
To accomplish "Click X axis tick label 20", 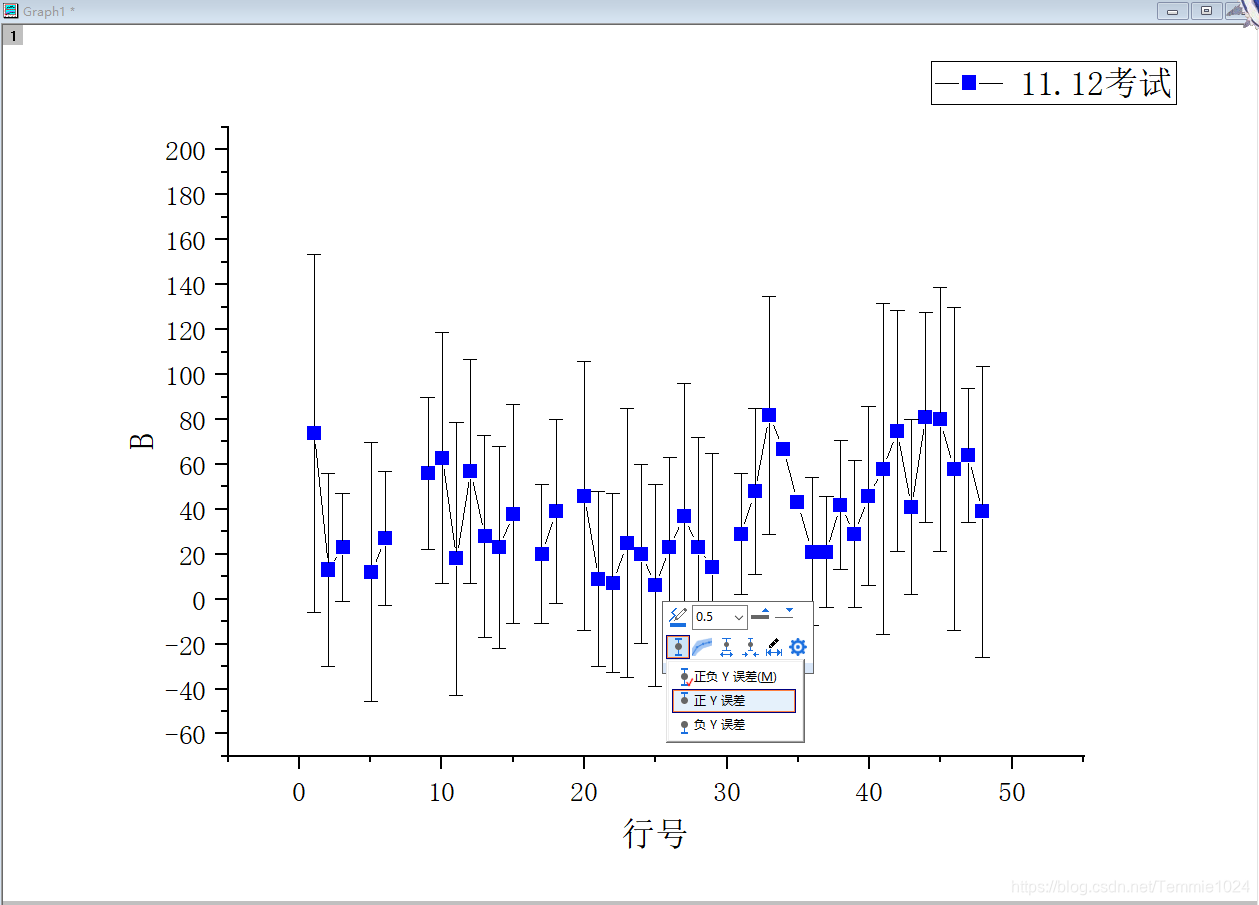I will (x=584, y=793).
